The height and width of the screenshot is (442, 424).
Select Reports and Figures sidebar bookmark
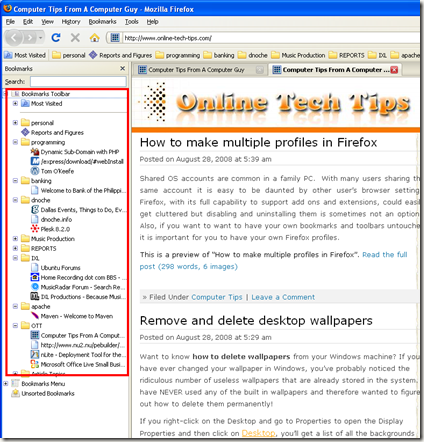pos(53,133)
